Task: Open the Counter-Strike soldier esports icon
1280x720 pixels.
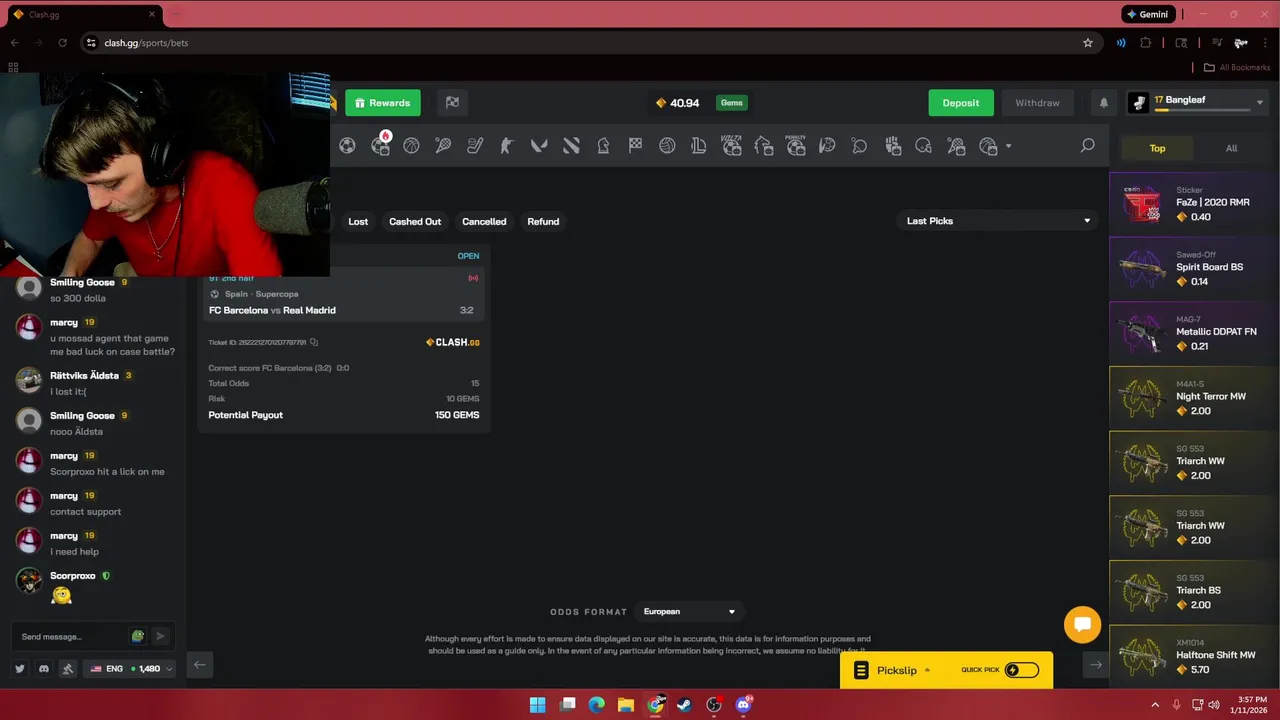Action: click(507, 146)
